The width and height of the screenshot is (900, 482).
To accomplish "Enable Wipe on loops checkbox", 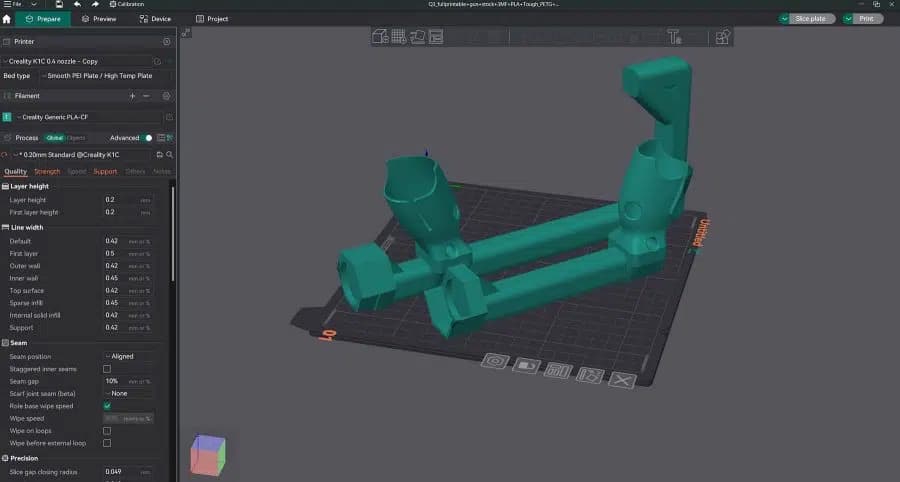I will click(107, 430).
